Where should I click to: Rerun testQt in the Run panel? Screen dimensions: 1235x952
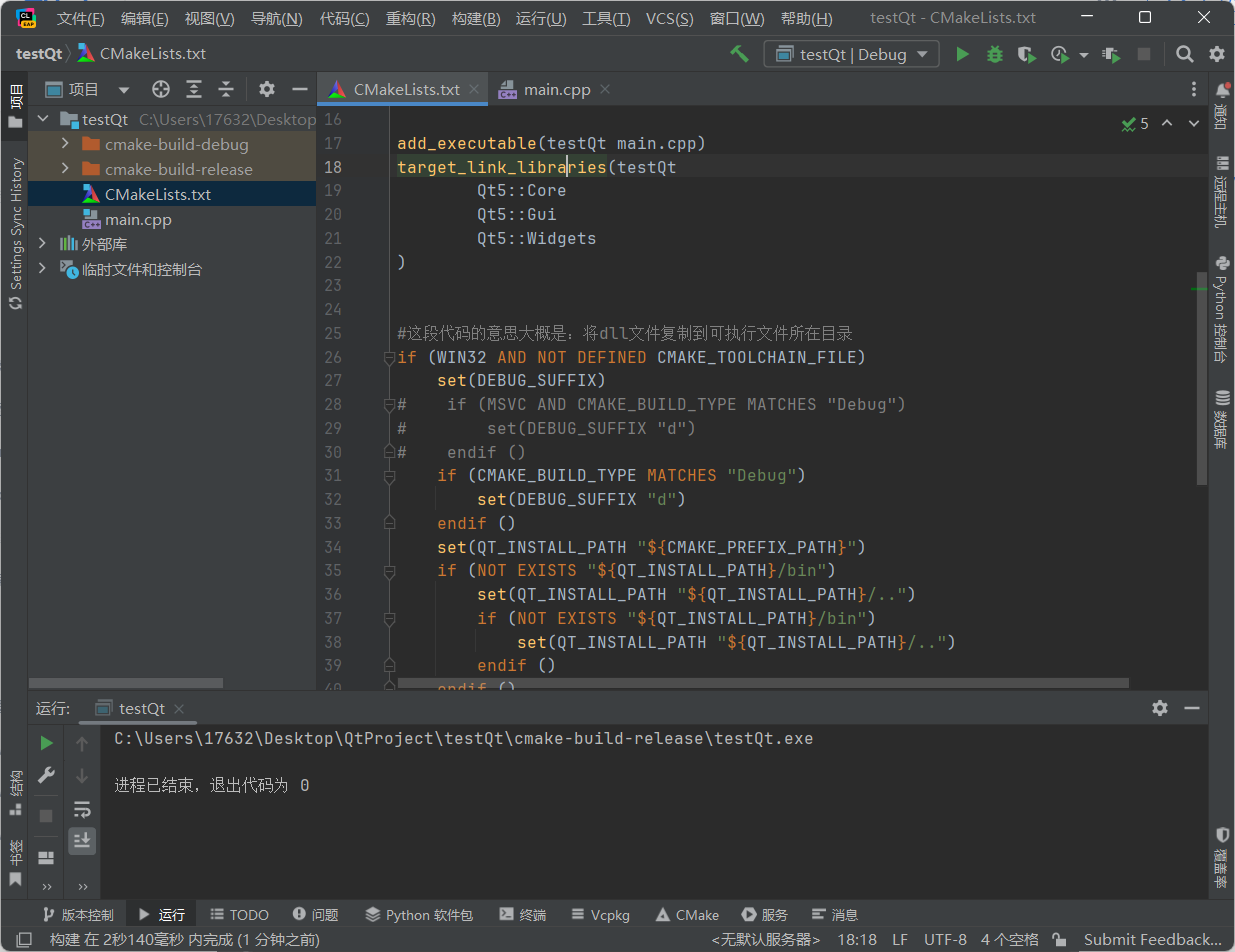tap(46, 743)
